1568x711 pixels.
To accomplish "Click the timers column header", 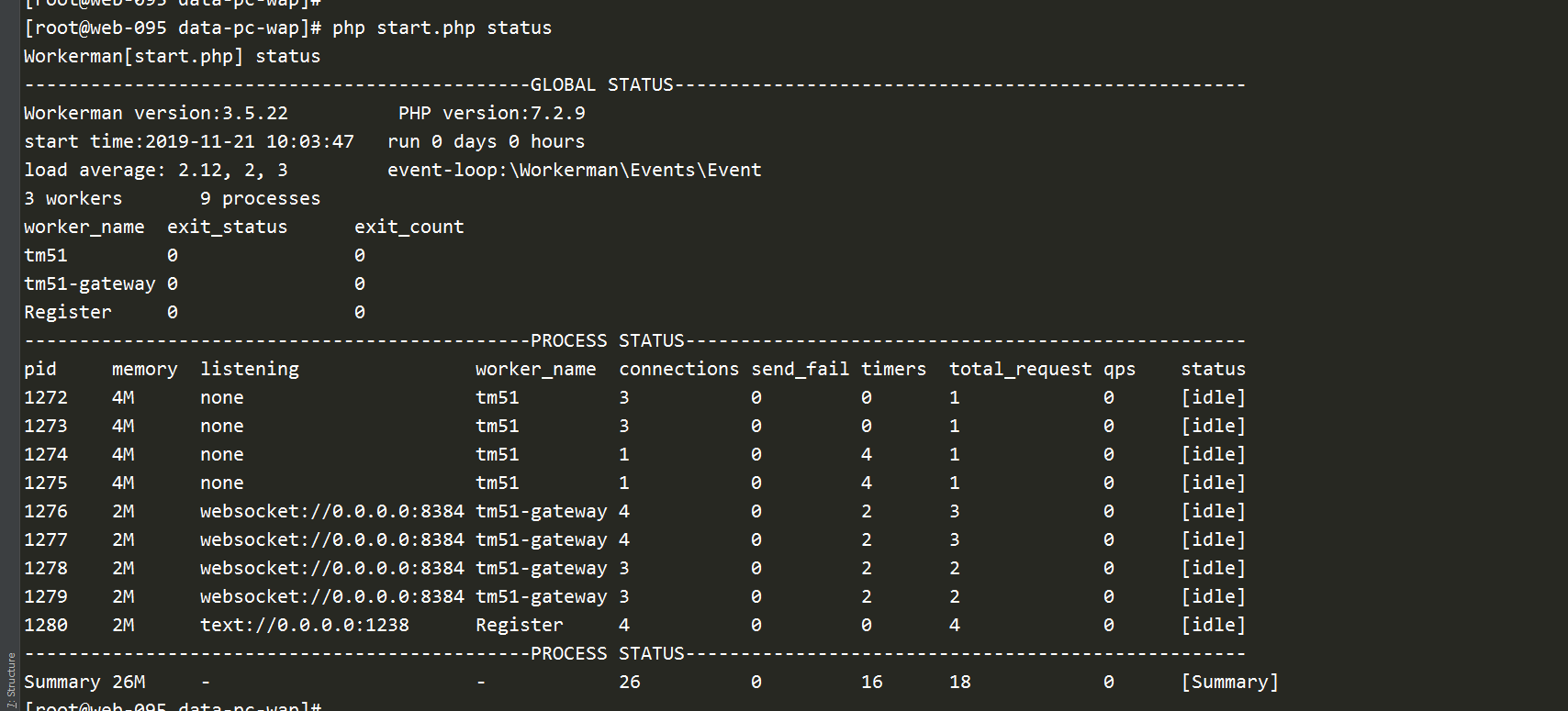I will click(x=893, y=369).
